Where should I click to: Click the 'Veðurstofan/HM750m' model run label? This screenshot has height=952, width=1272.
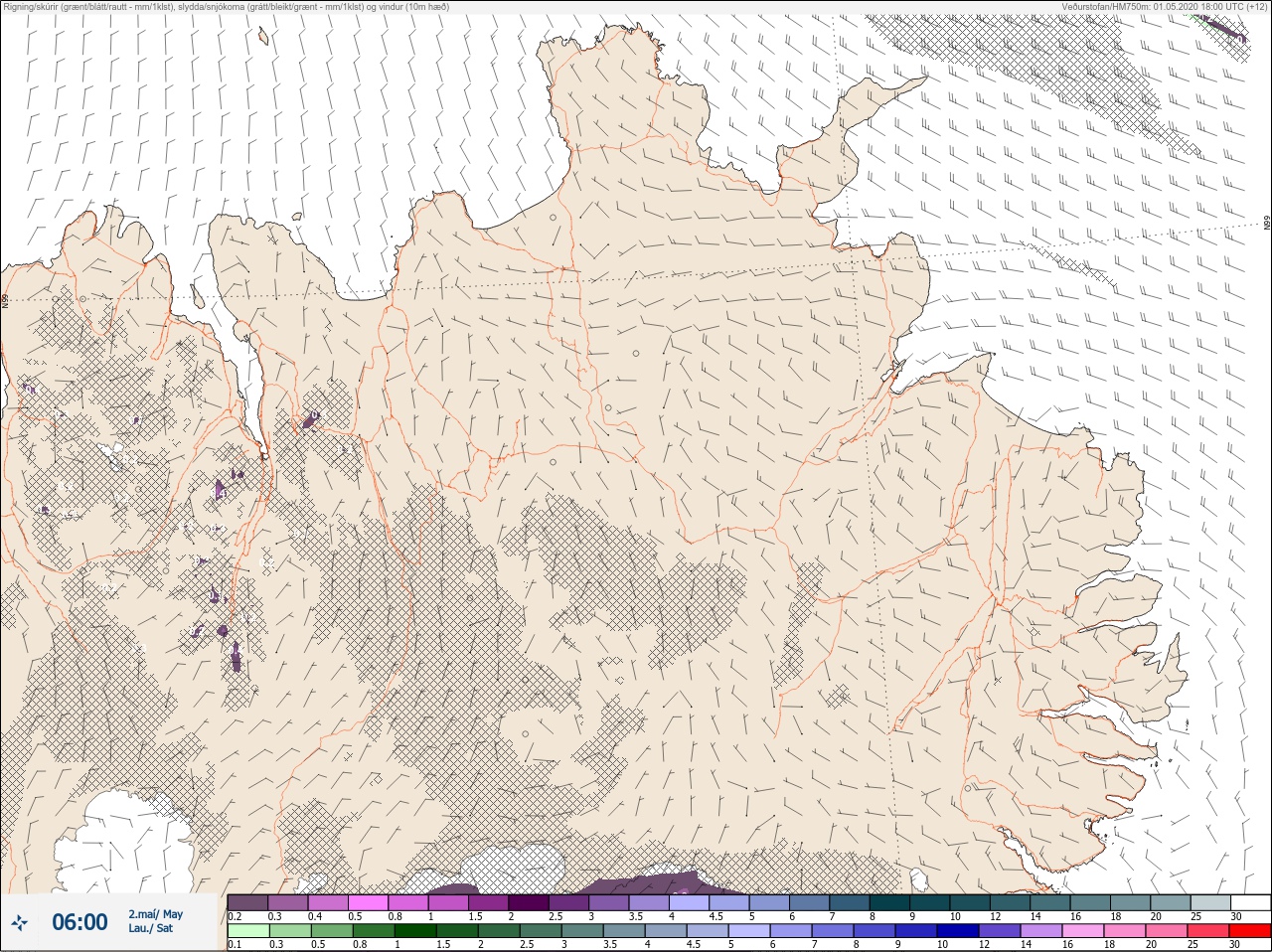(x=1105, y=6)
